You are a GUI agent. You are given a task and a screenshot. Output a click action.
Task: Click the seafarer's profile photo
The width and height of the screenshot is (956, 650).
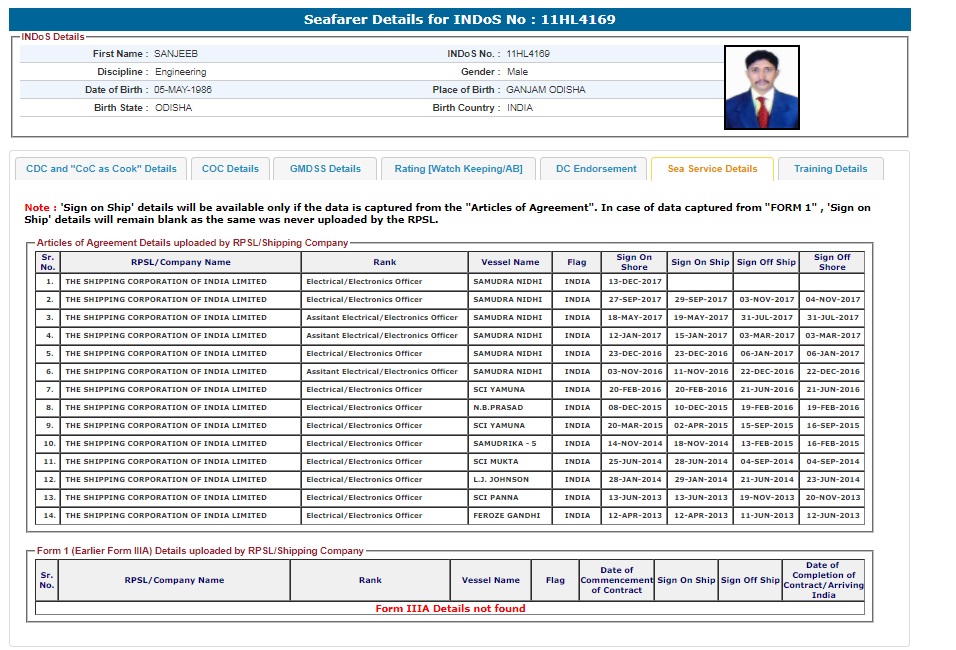761,88
